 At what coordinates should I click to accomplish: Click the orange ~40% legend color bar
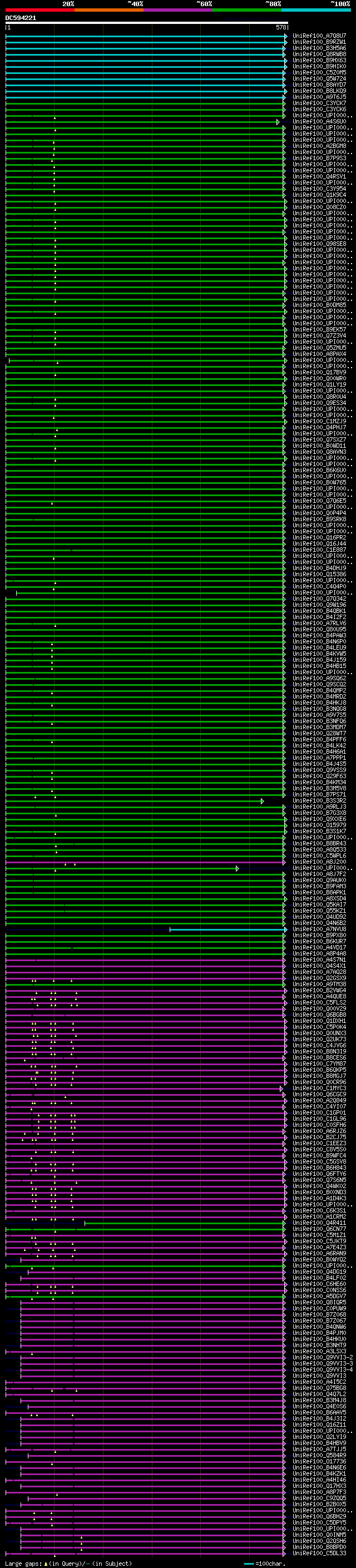110,11
